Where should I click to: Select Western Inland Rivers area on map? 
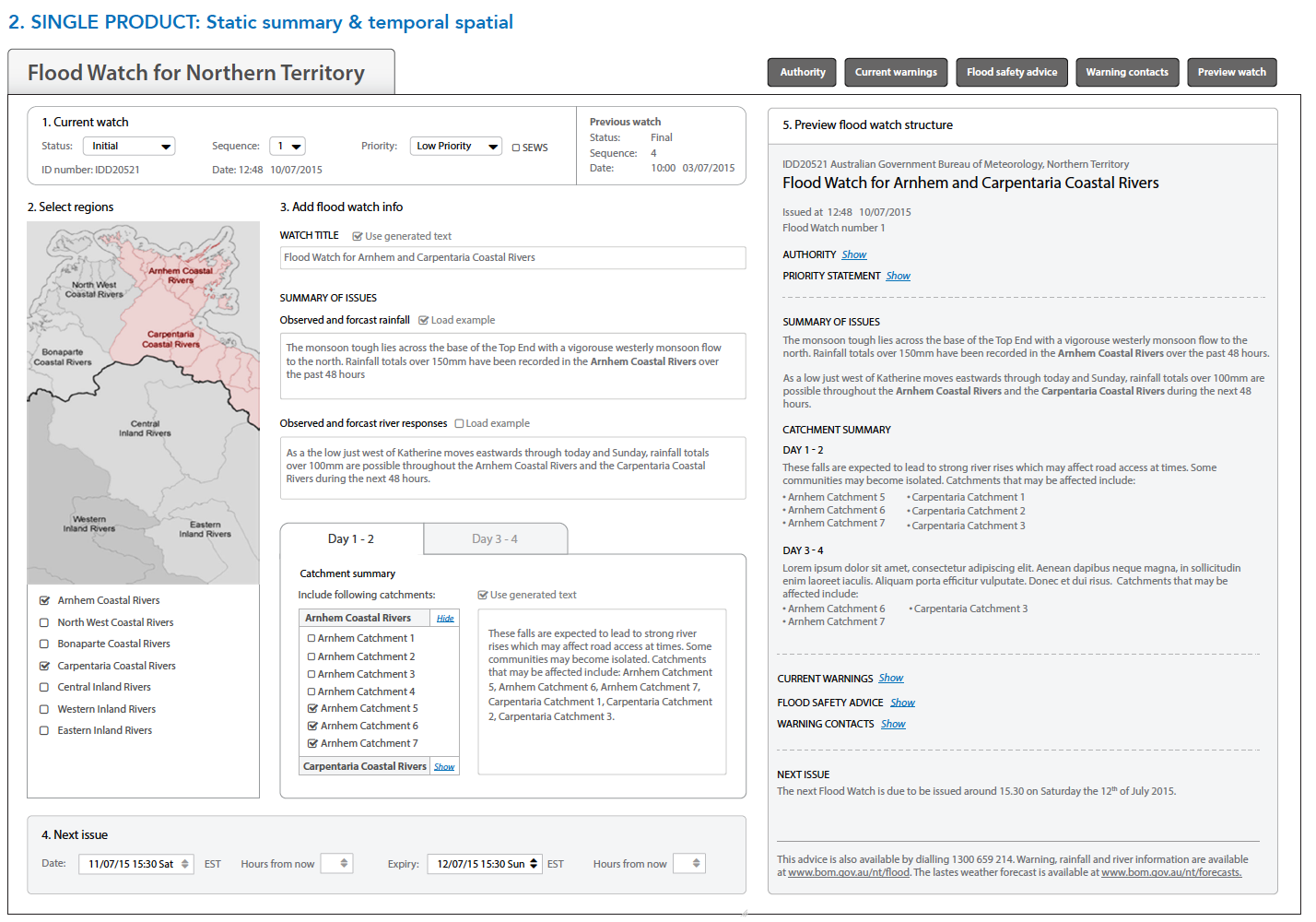[x=89, y=524]
